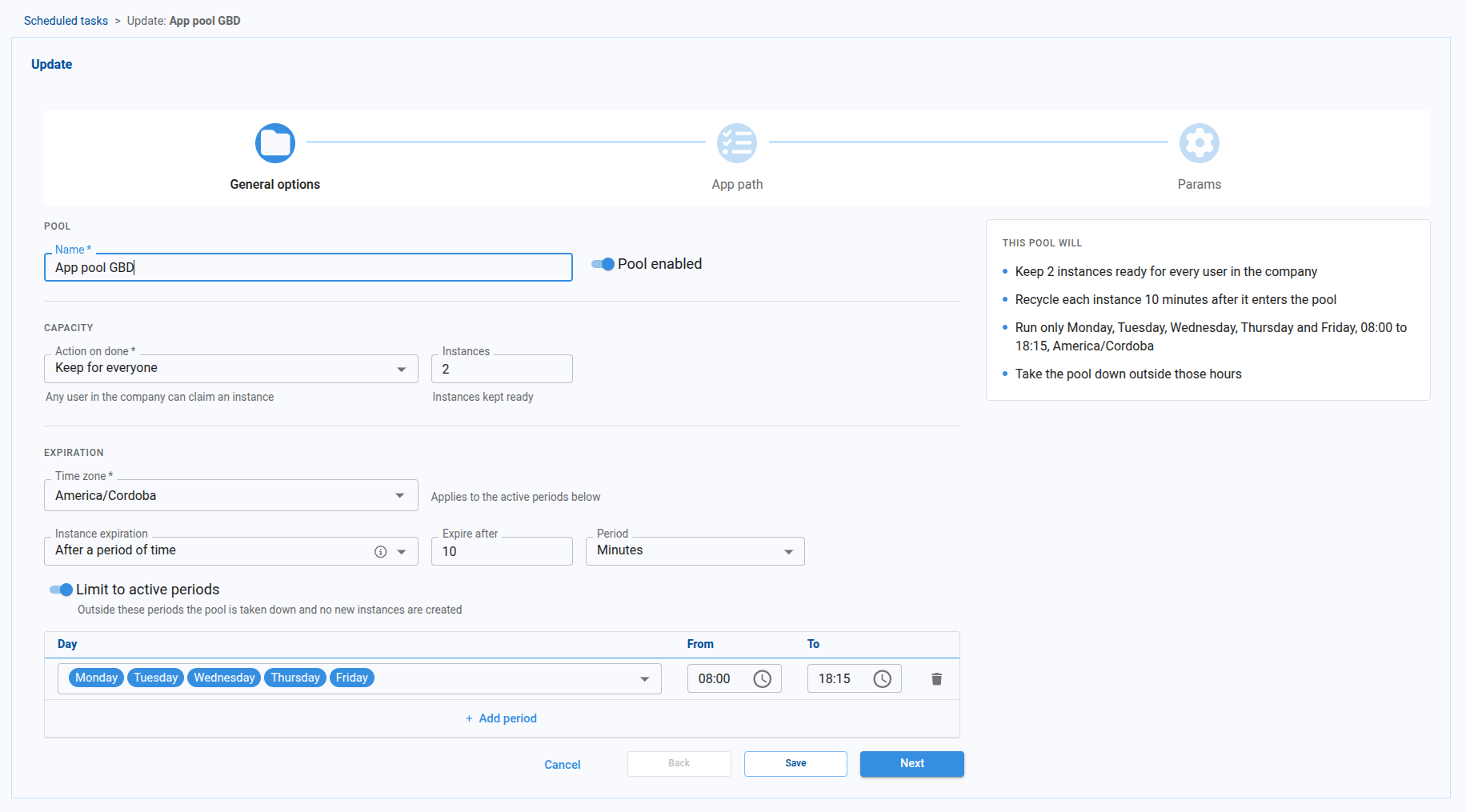
Task: Click the Add period link
Action: 502,718
